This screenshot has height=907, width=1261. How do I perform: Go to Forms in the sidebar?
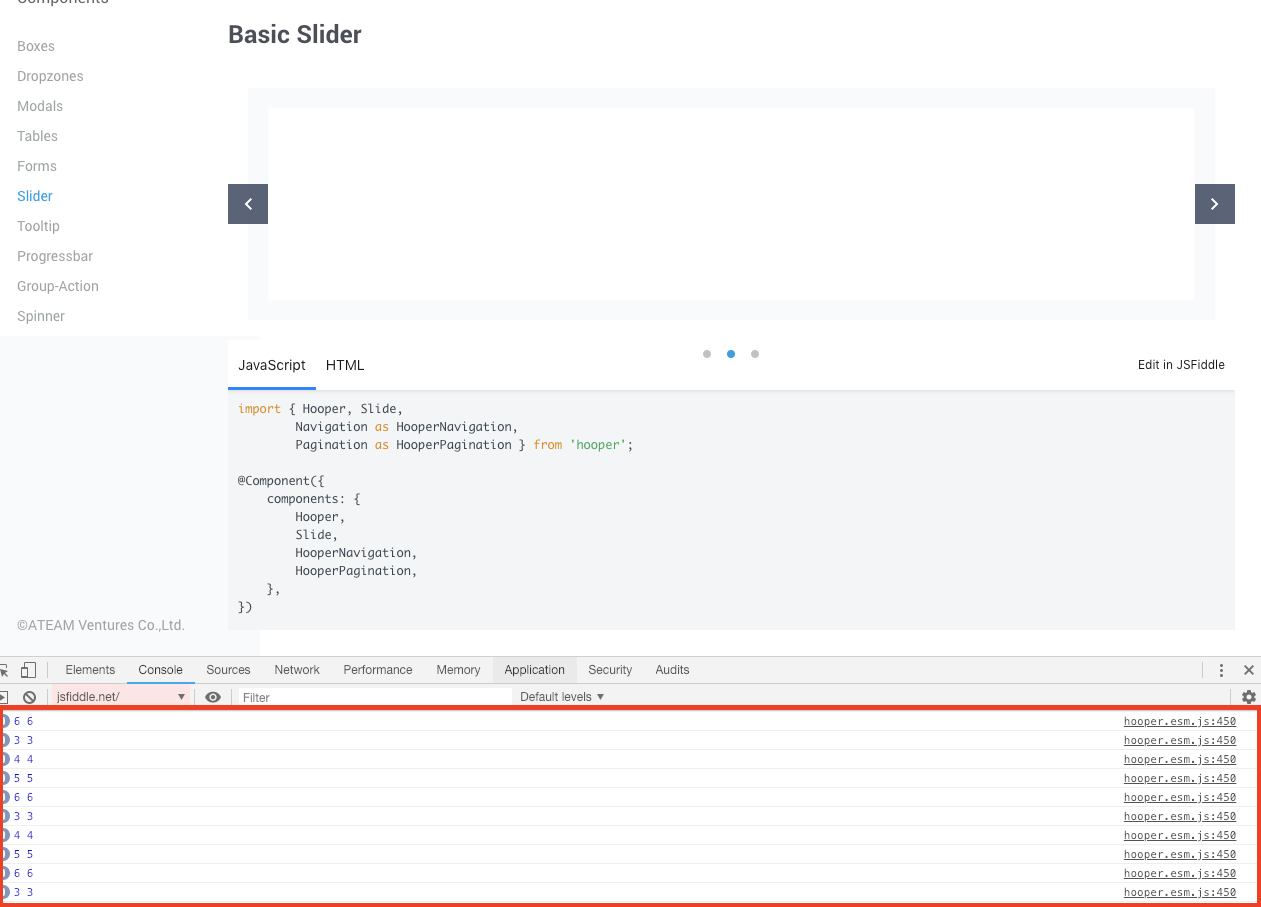pos(37,166)
